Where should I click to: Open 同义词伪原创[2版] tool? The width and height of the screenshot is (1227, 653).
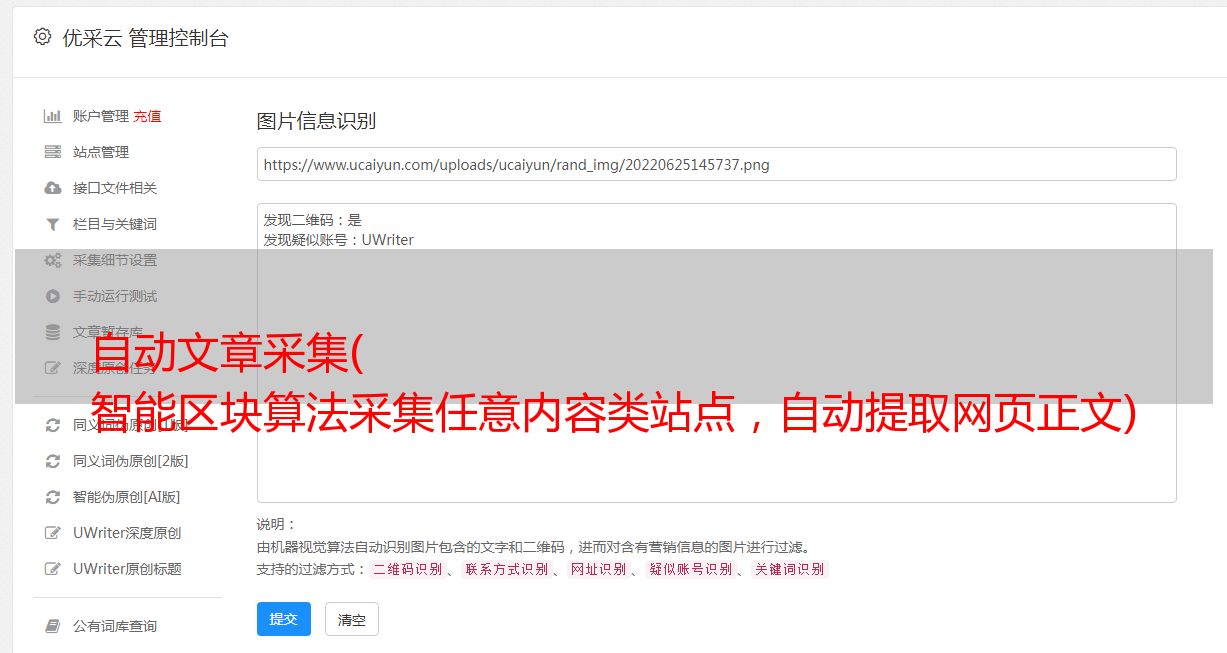point(131,461)
